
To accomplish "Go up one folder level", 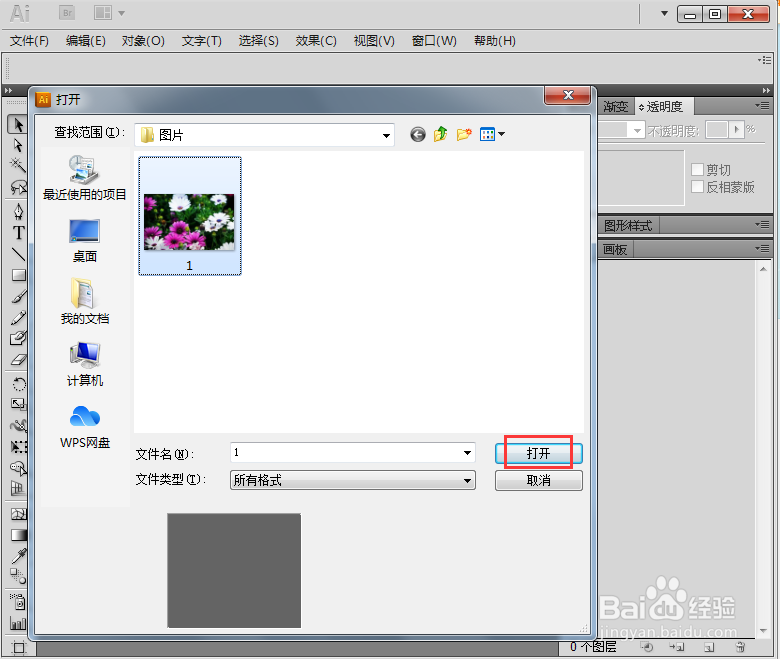I will click(440, 134).
